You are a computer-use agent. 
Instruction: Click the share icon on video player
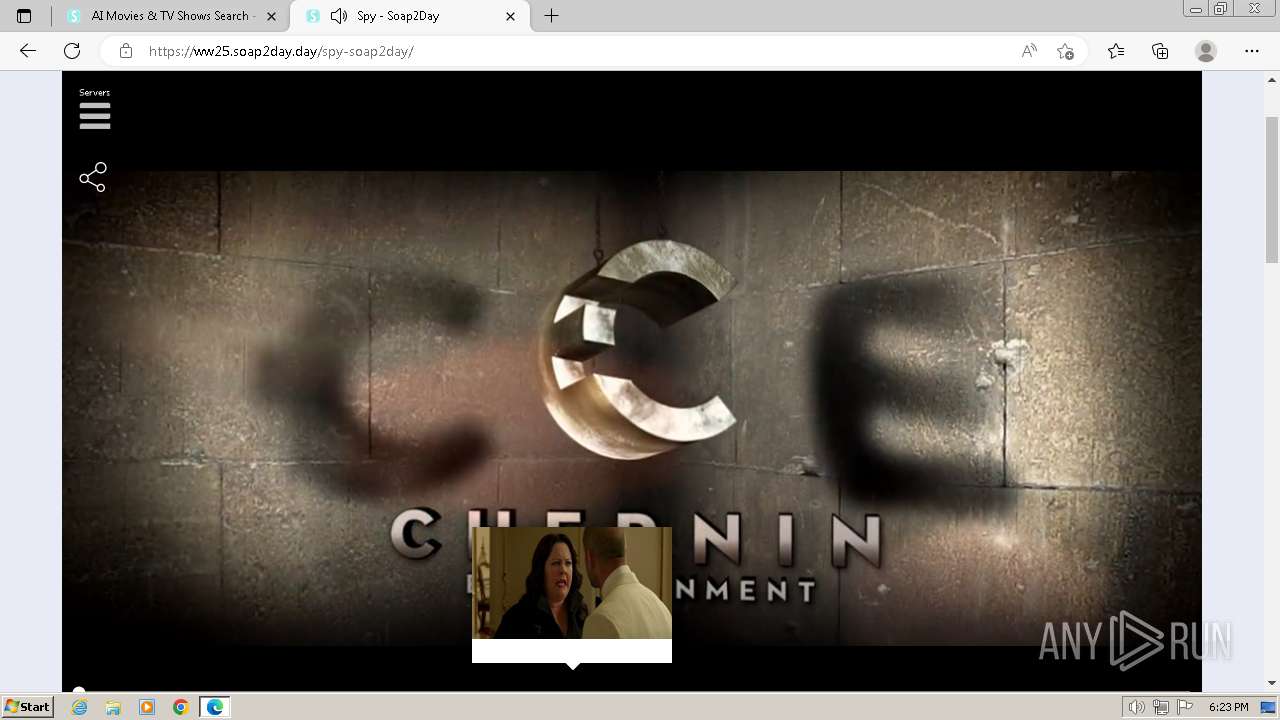pos(93,177)
